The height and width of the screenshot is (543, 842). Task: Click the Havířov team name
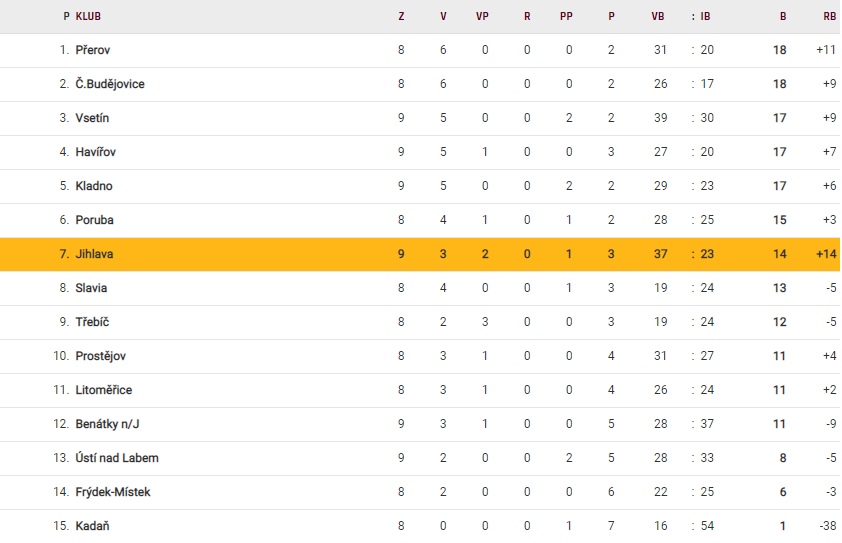[96, 152]
